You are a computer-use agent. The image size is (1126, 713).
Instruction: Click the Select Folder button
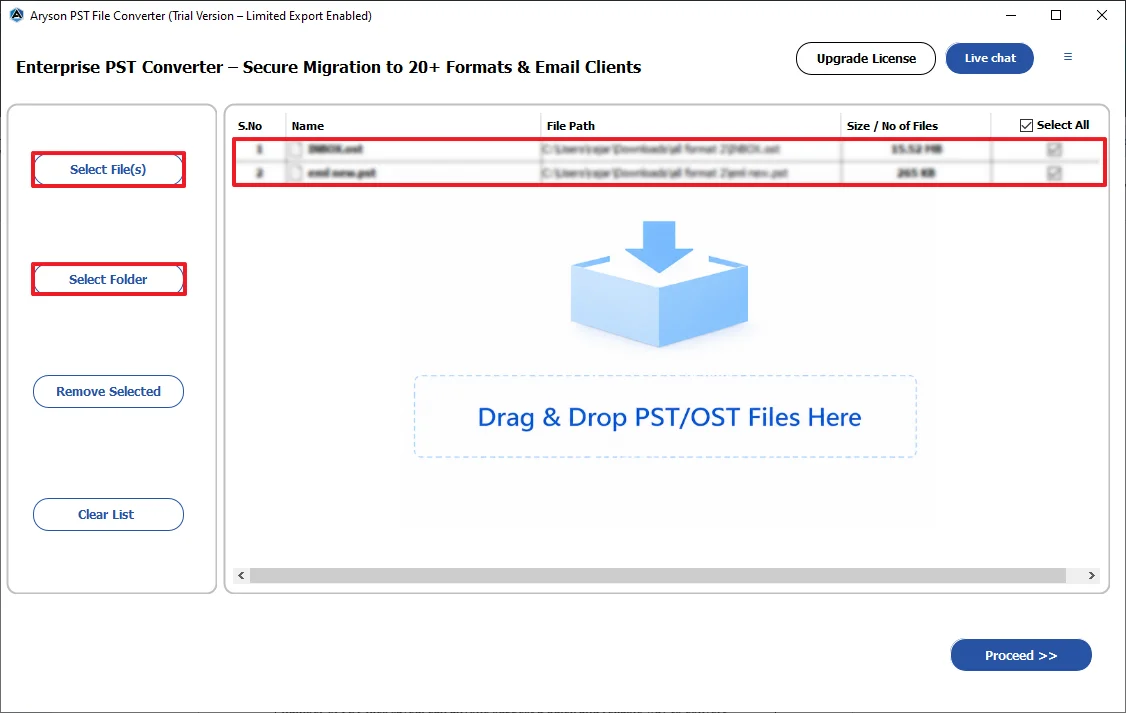[108, 279]
